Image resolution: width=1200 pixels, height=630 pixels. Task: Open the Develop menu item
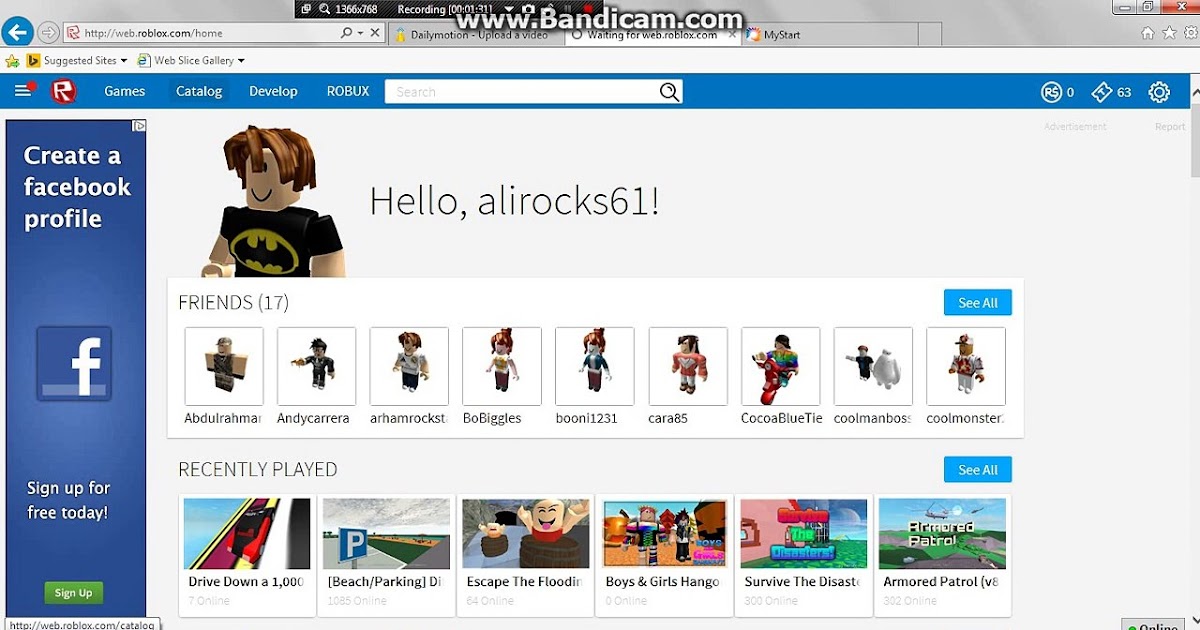coord(273,91)
